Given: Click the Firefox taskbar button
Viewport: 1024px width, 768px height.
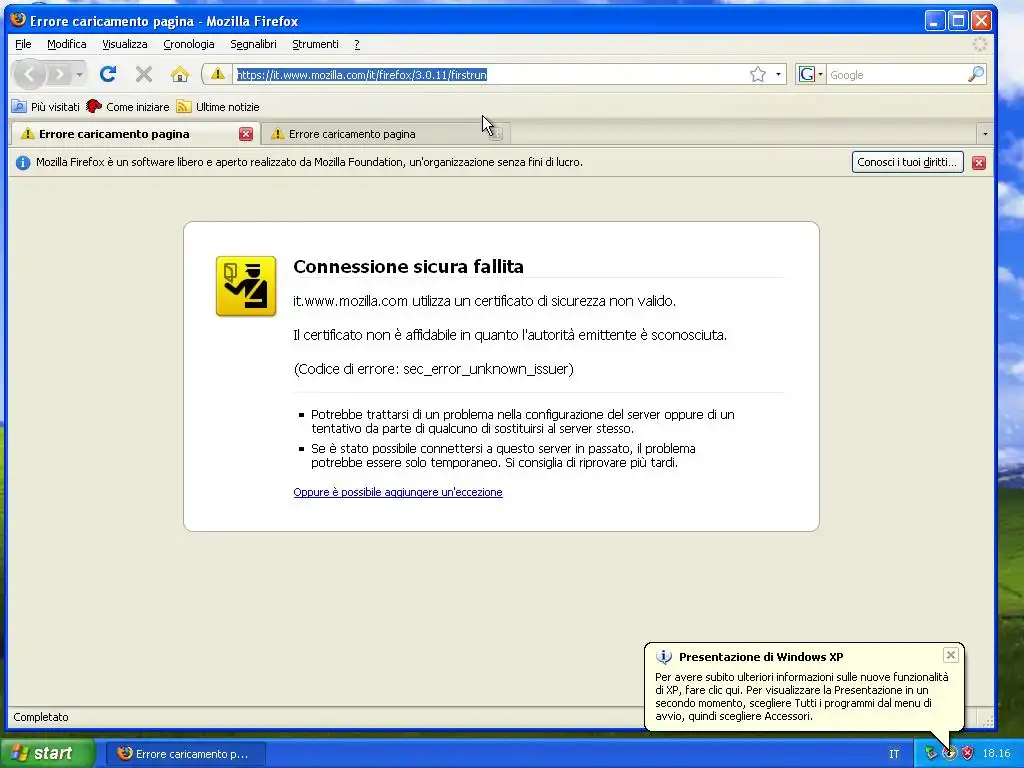Looking at the screenshot, I should pyautogui.click(x=185, y=754).
